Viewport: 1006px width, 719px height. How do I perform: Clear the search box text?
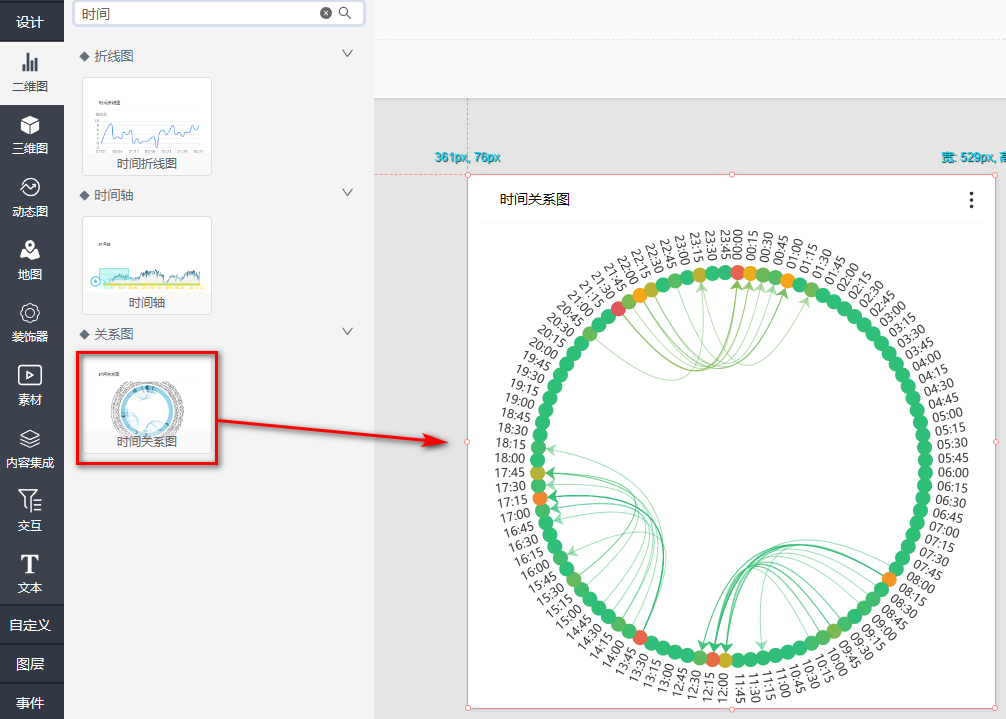tap(326, 13)
